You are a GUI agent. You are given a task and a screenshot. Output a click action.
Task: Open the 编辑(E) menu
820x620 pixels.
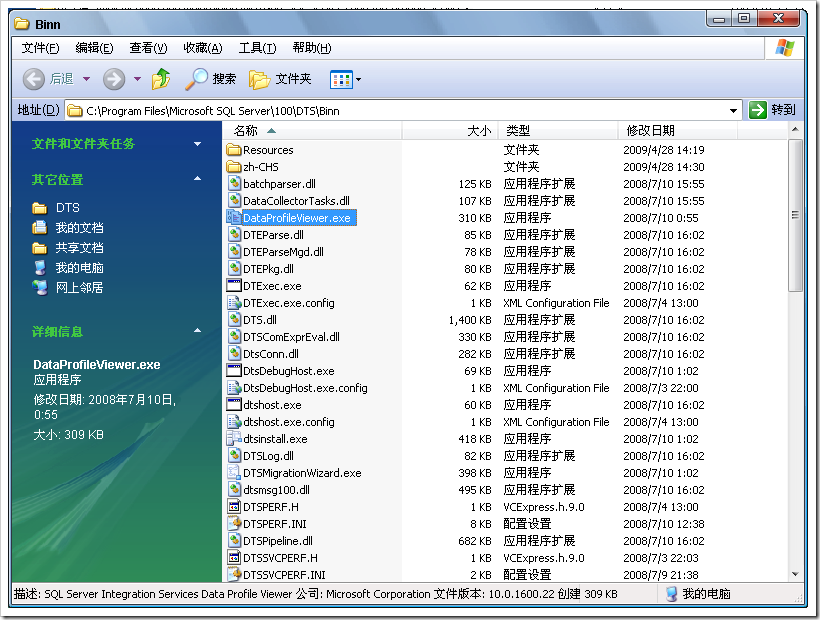coord(94,48)
